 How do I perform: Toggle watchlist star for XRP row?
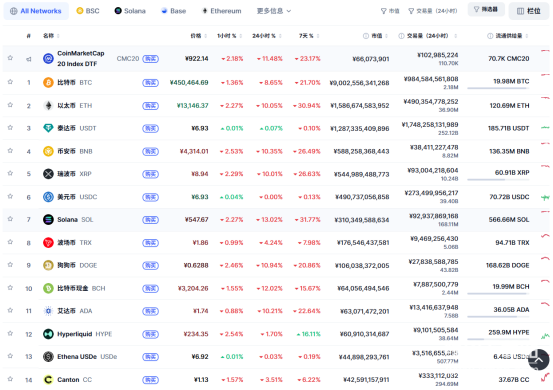coord(10,173)
